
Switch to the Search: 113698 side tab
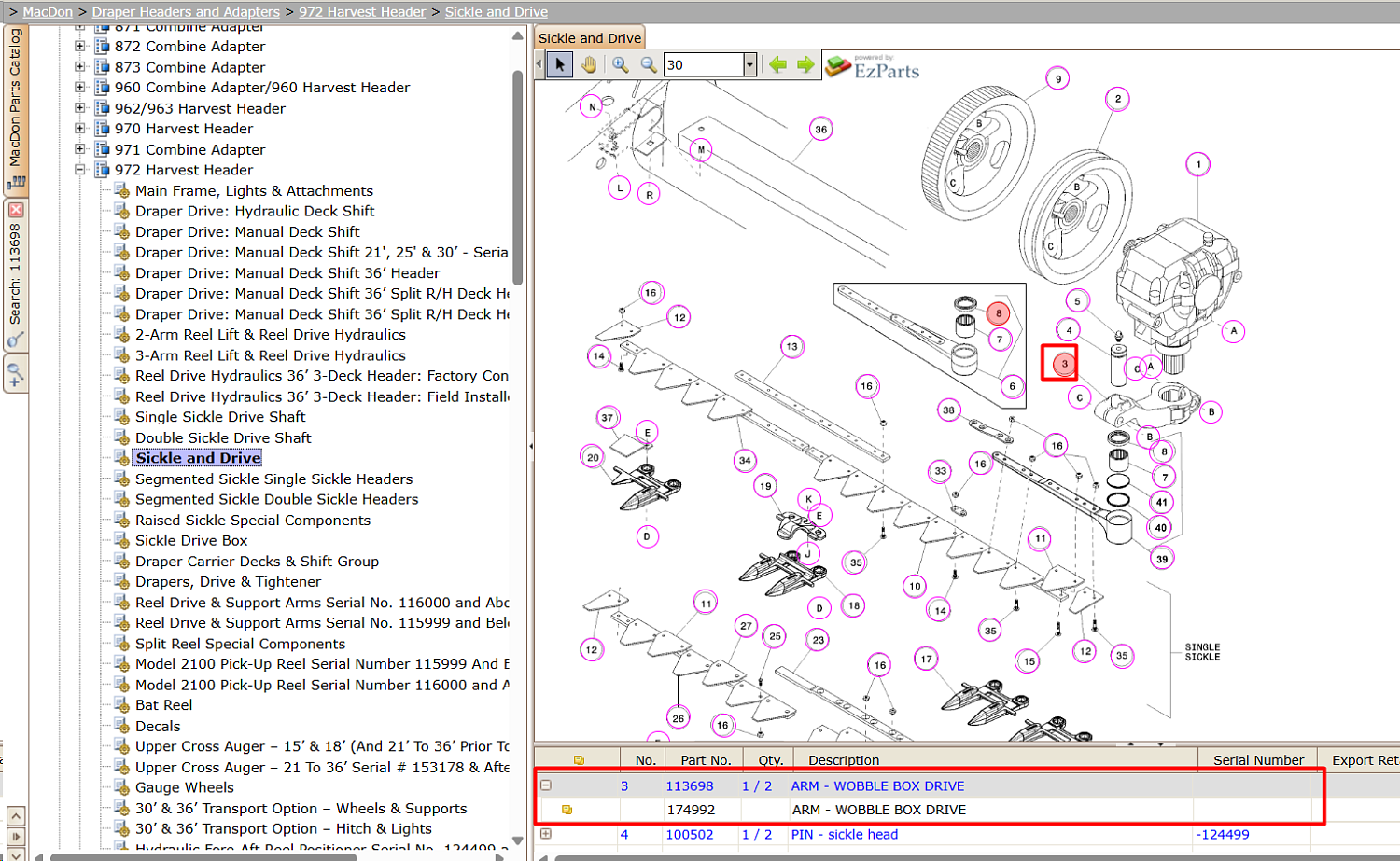coord(16,275)
